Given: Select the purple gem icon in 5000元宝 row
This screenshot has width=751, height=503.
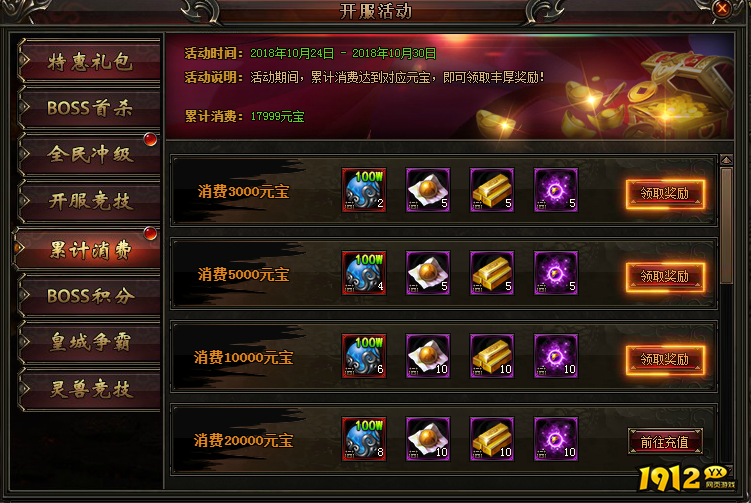Looking at the screenshot, I should coord(556,273).
